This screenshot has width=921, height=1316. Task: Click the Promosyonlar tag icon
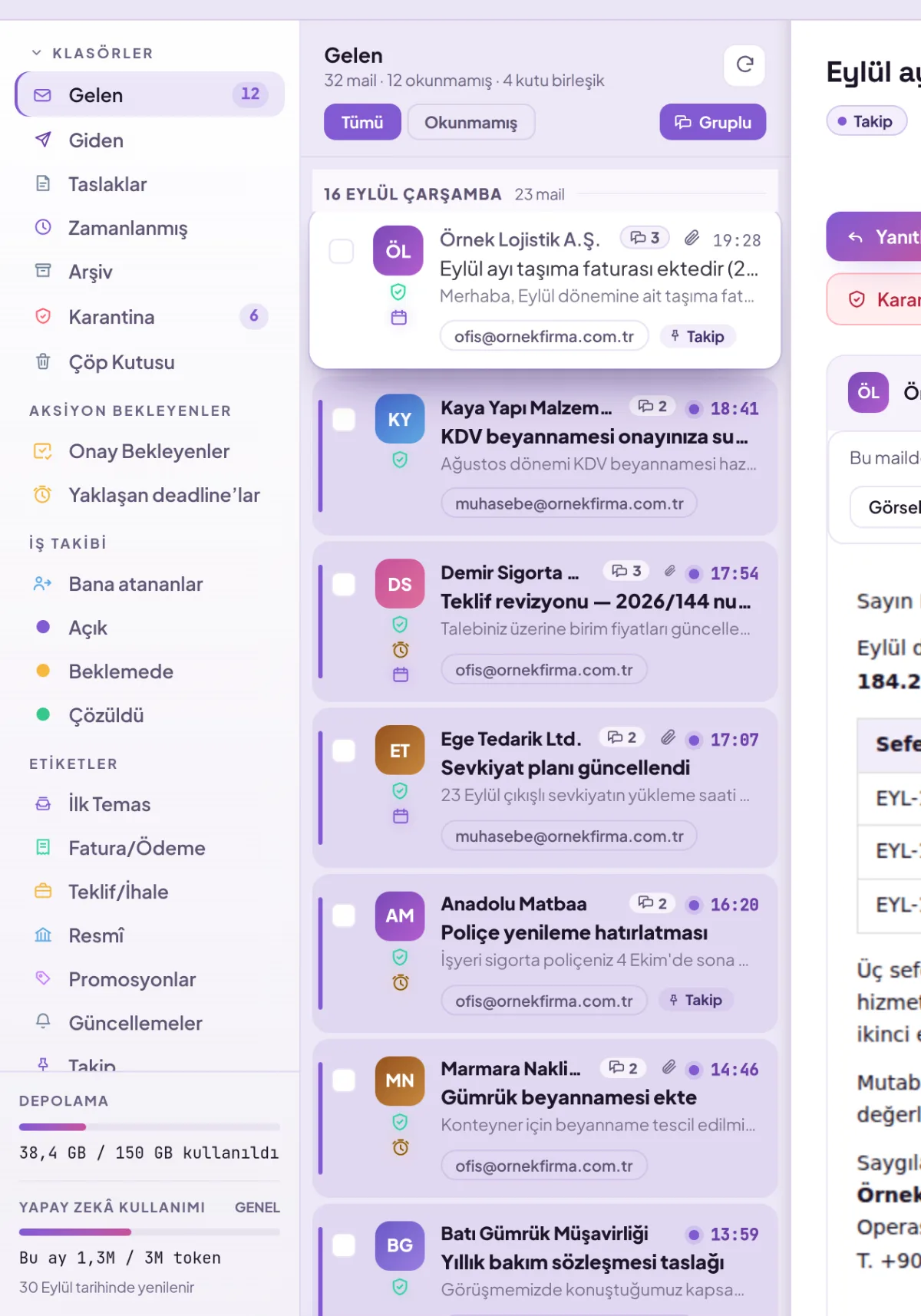coord(43,979)
